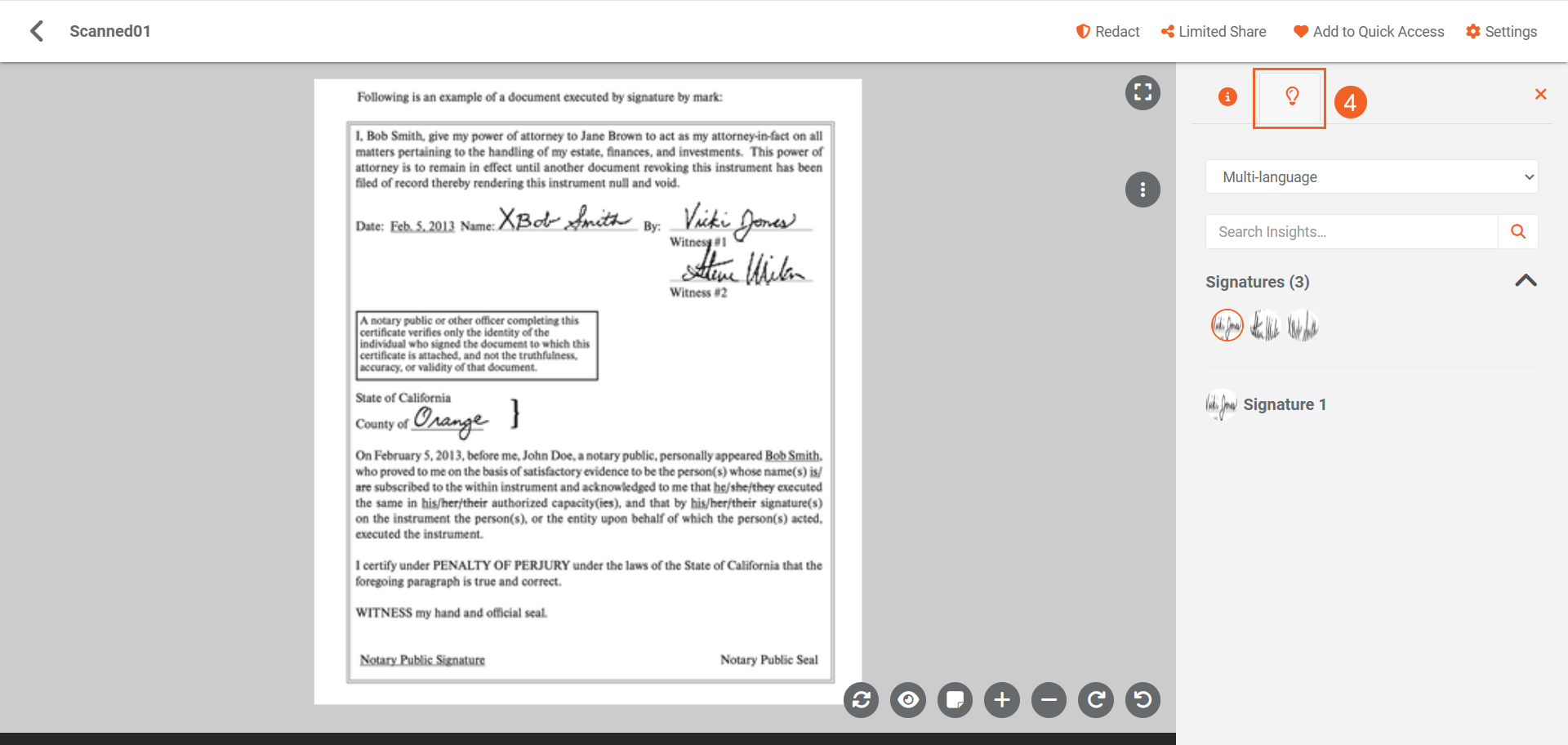The height and width of the screenshot is (745, 1568).
Task: Enter fullscreen document view
Action: (x=1143, y=92)
